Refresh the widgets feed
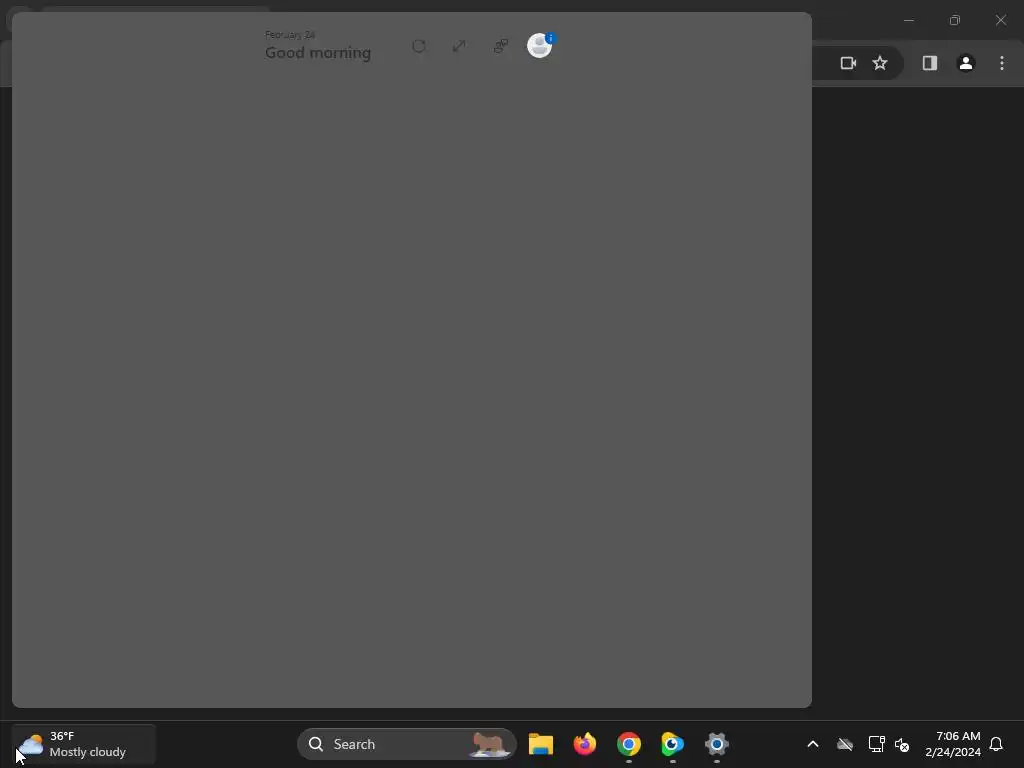Image resolution: width=1024 pixels, height=768 pixels. pyautogui.click(x=419, y=46)
